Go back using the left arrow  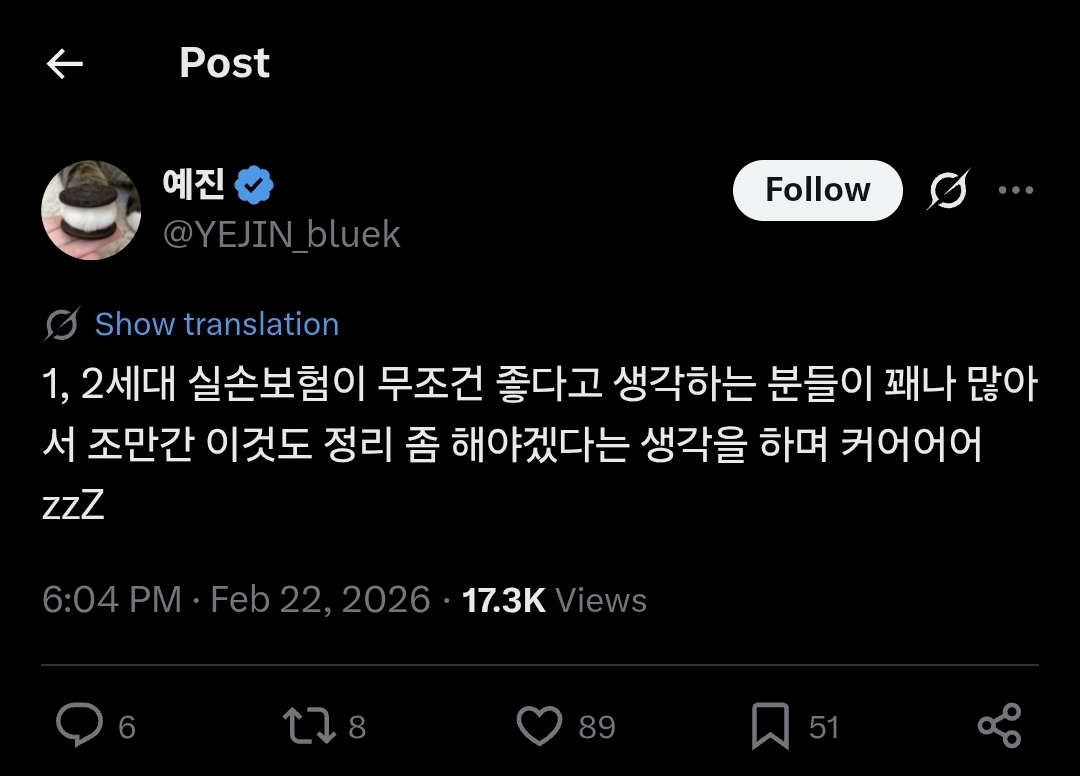tap(65, 65)
